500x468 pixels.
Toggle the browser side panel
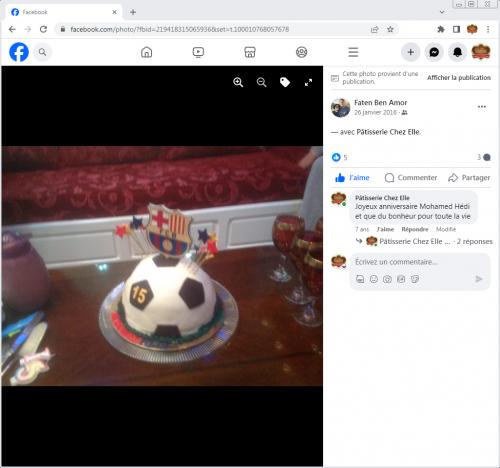click(x=456, y=29)
